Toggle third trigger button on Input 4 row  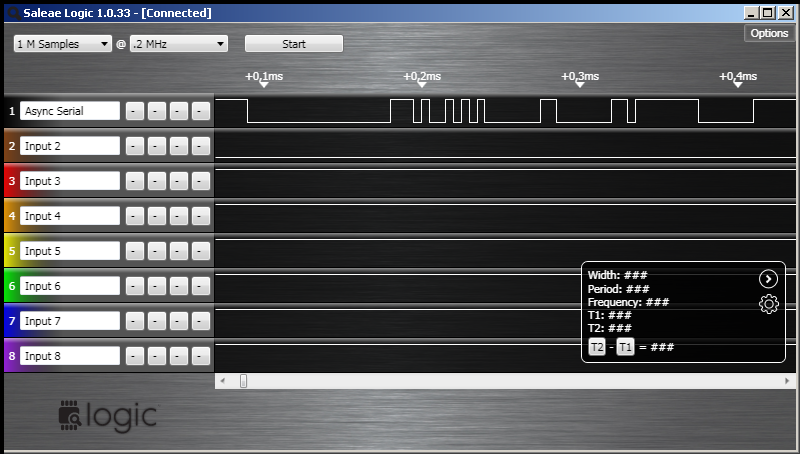(x=179, y=216)
